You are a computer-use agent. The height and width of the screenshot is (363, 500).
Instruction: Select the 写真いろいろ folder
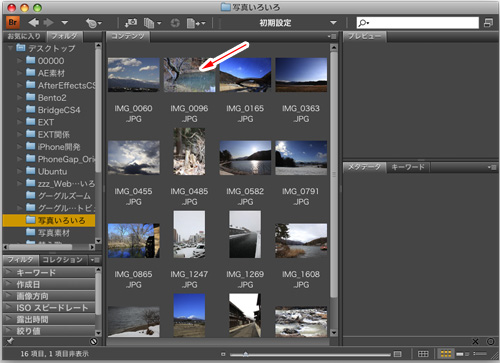[49, 220]
